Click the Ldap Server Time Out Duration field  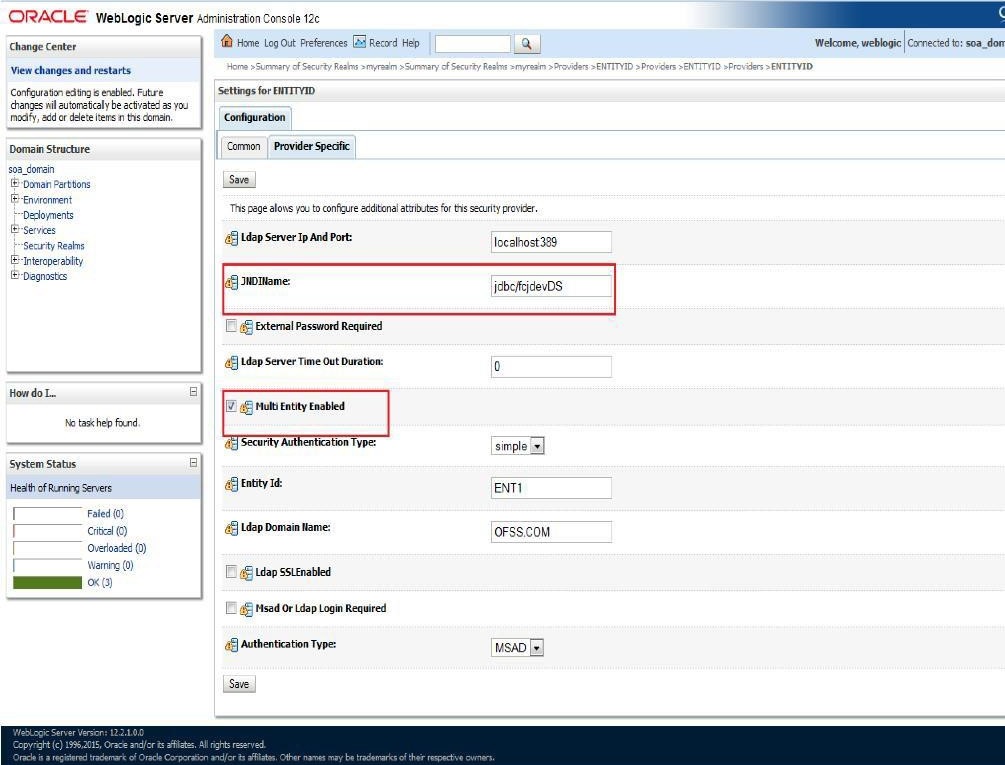coord(551,366)
